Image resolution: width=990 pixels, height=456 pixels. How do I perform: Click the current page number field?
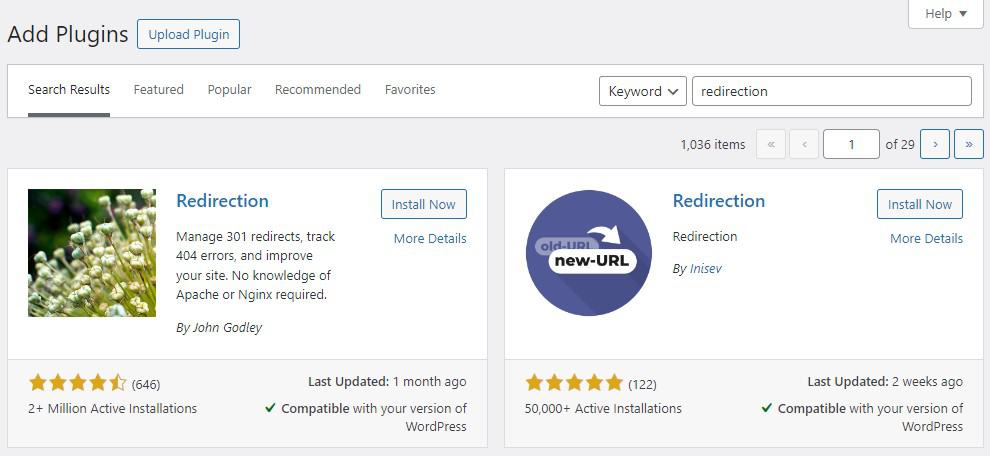[851, 144]
